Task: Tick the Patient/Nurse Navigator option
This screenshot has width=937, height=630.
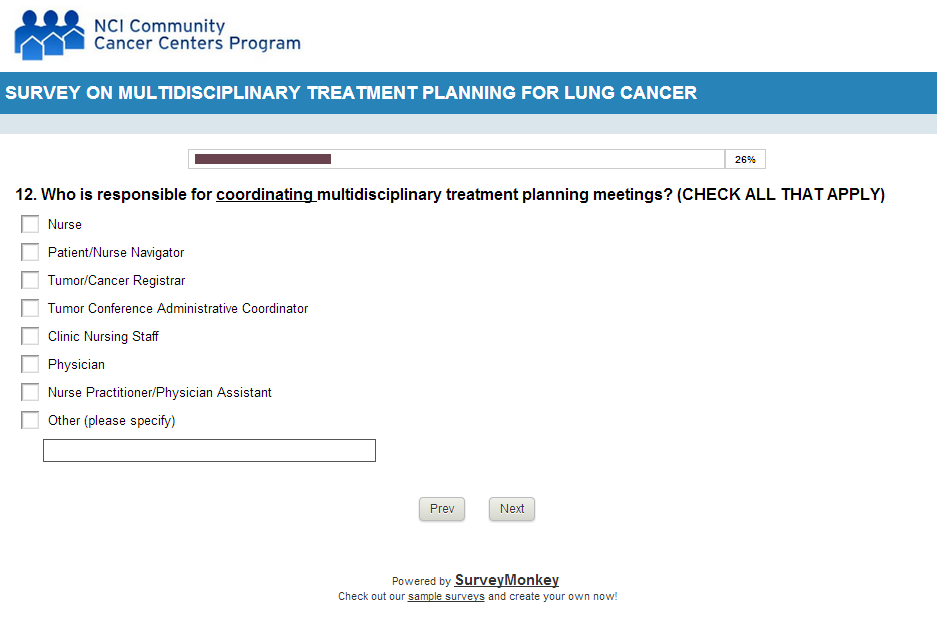Action: [x=30, y=253]
